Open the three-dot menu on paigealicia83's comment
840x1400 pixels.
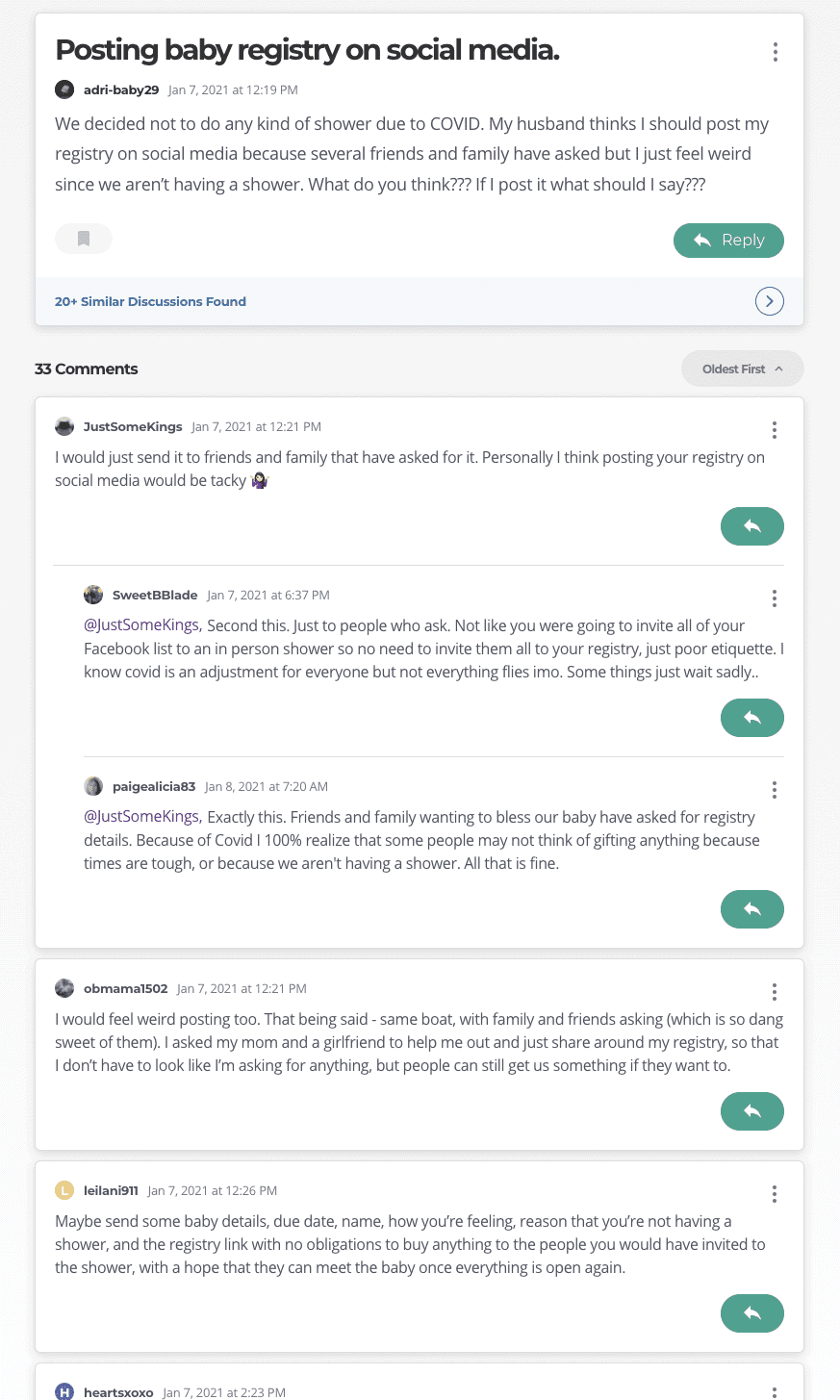click(x=774, y=790)
